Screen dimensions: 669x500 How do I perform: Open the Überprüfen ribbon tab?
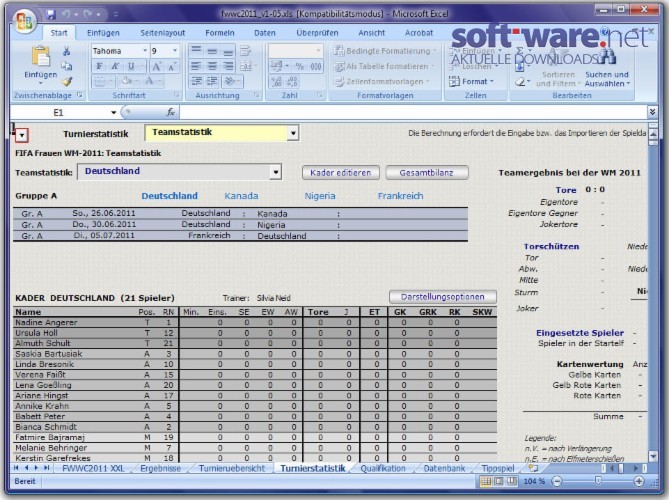tap(317, 33)
